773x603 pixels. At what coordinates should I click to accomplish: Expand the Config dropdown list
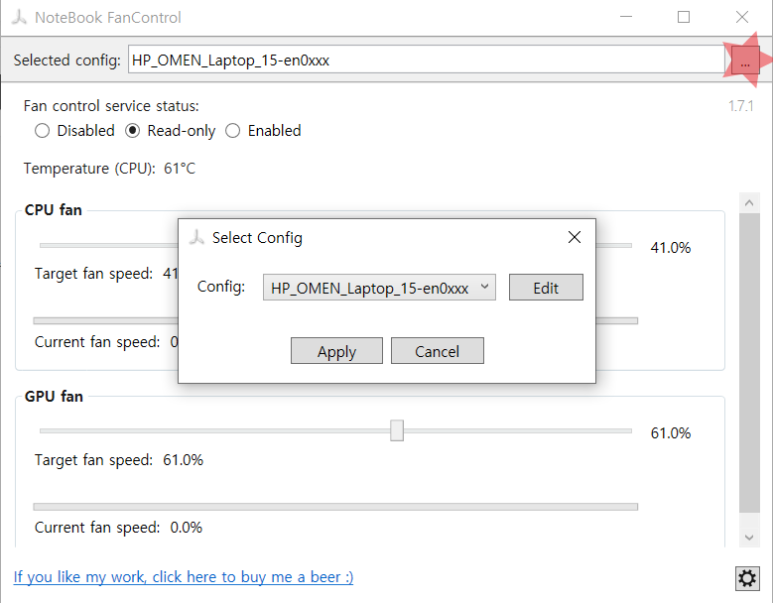(379, 287)
